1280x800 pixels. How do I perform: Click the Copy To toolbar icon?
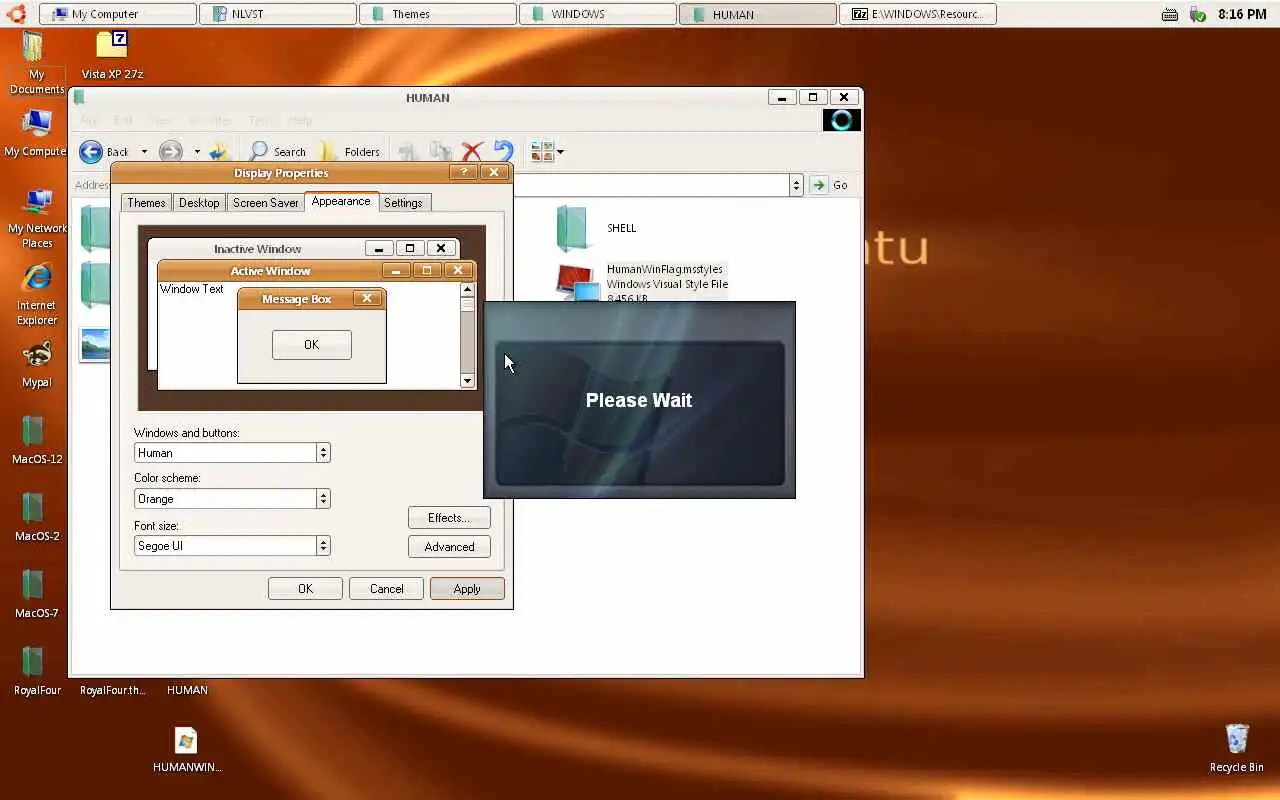click(440, 152)
